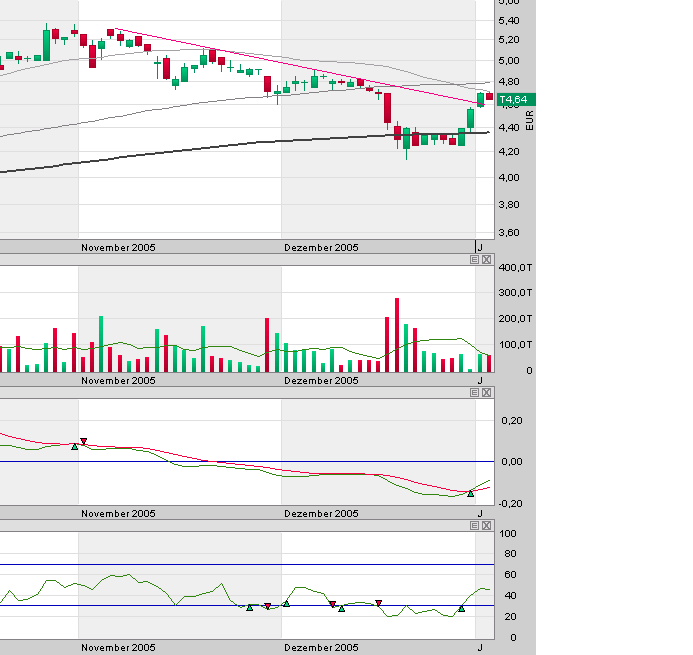Click the 5,00 price axis value
693x655 pixels.
(509, 61)
